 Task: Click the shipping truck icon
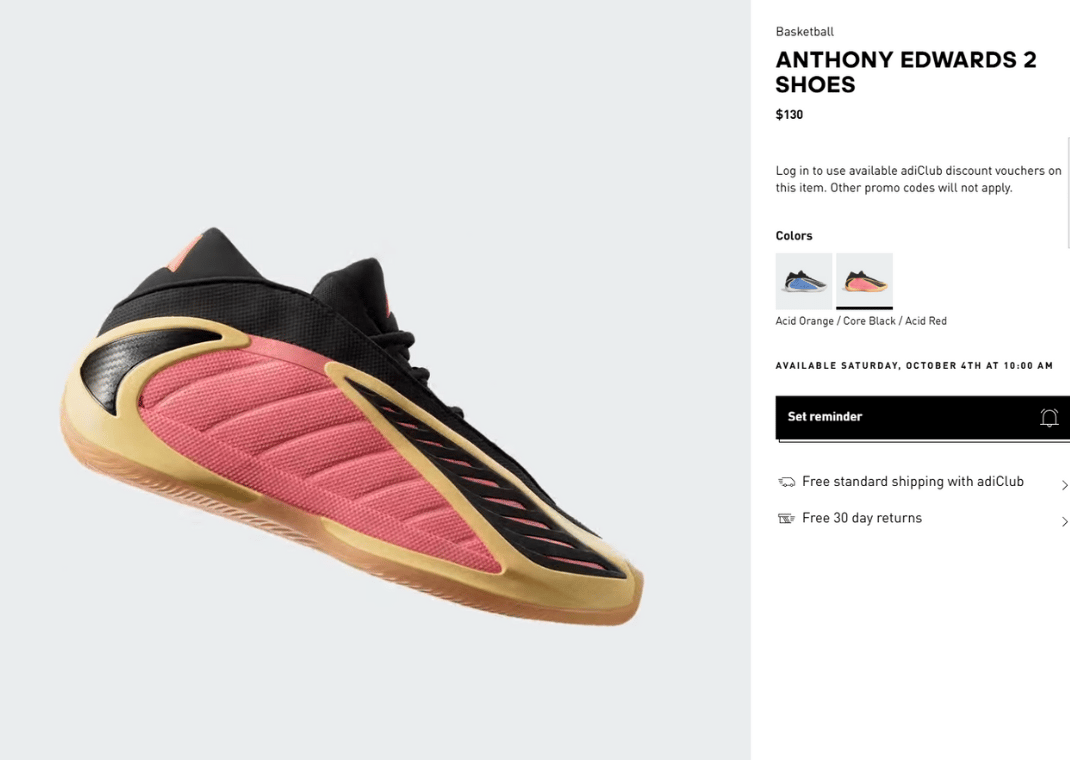click(x=787, y=482)
